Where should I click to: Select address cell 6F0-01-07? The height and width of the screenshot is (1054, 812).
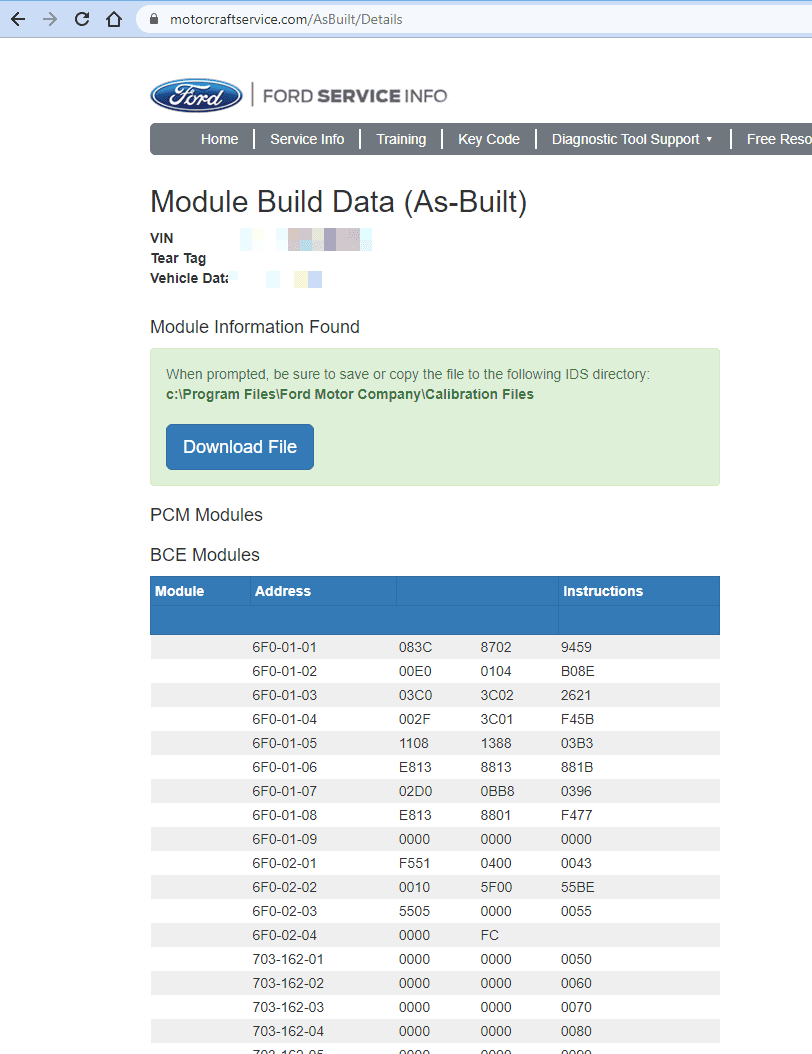point(284,791)
